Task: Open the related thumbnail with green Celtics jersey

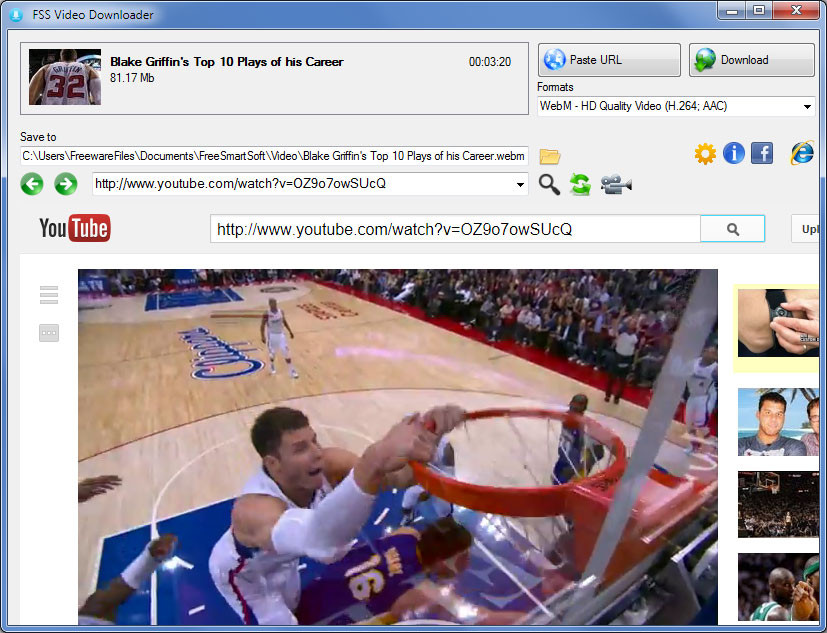Action: pyautogui.click(x=778, y=587)
